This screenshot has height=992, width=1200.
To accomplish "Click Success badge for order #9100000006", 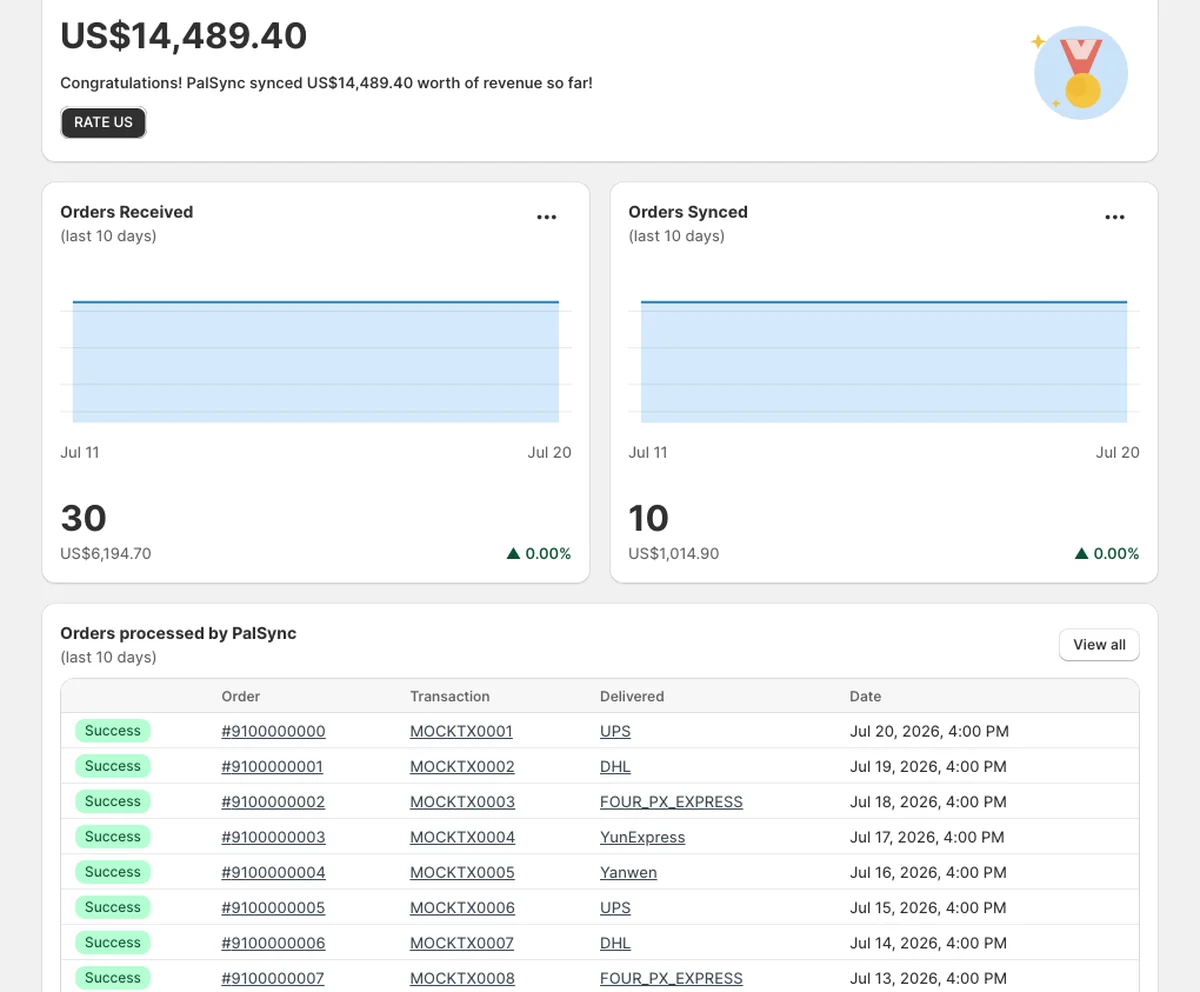I will point(112,942).
